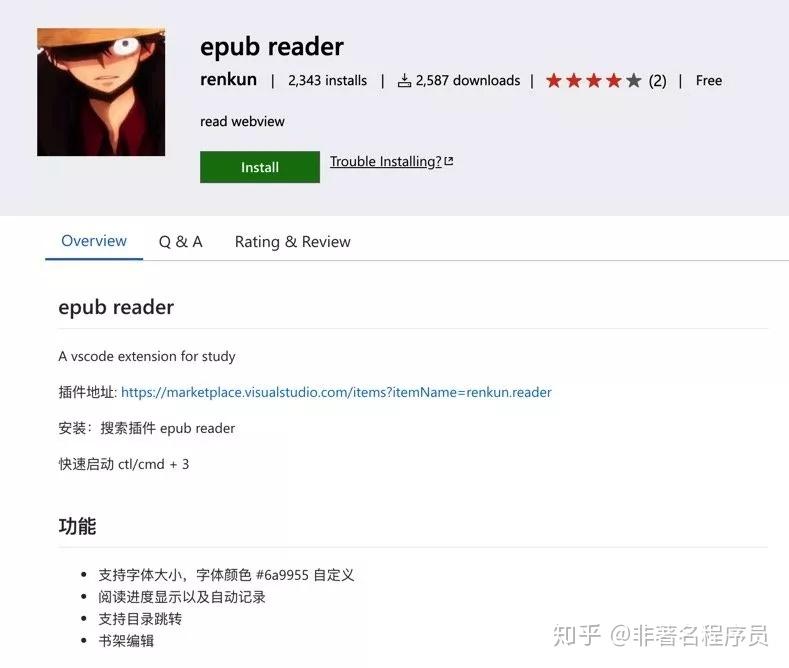The width and height of the screenshot is (789, 668).
Task: Click the green Install button
Action: point(260,167)
